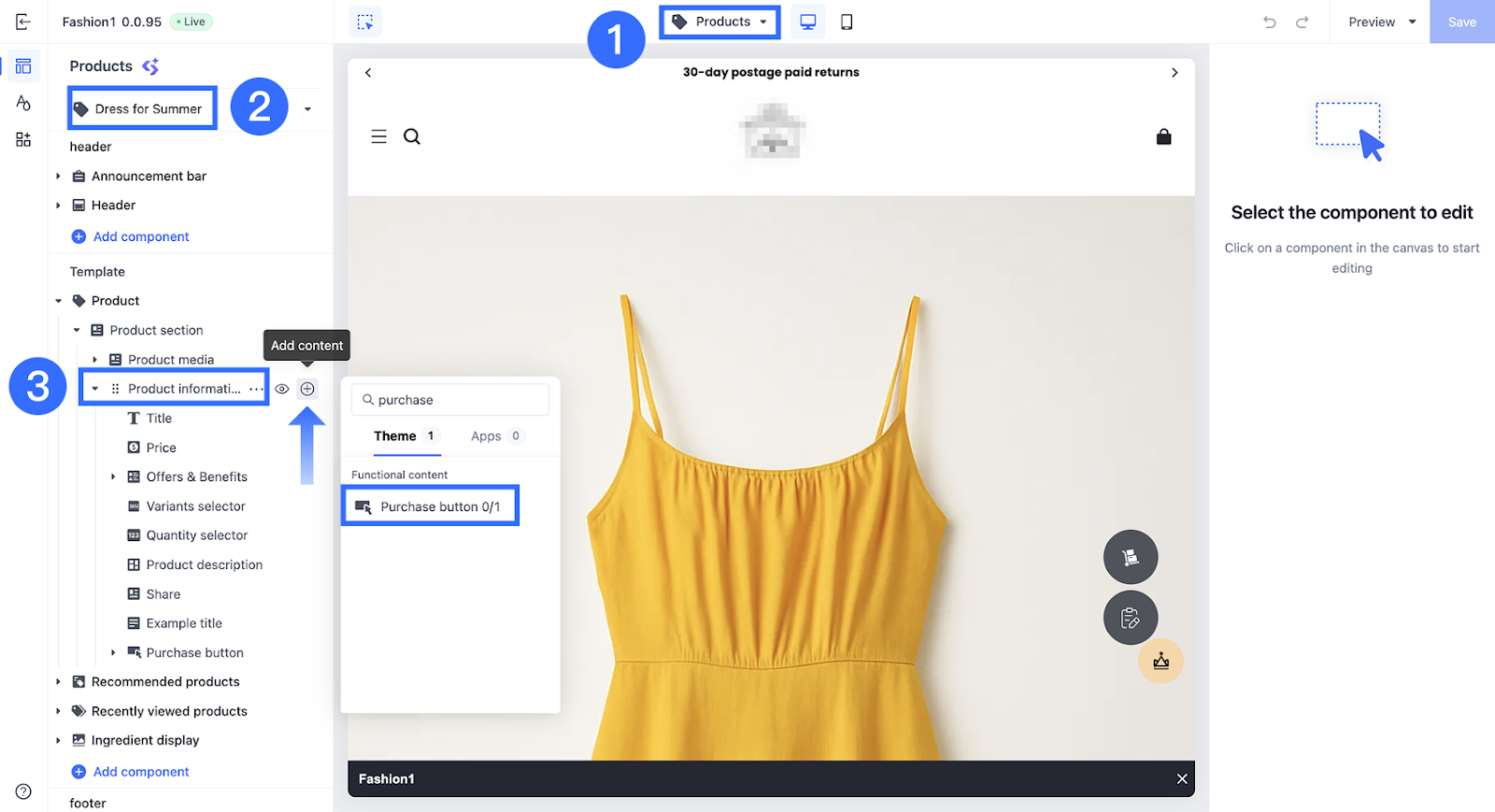Open the shopping bag cart icon
1495x812 pixels.
(1163, 137)
